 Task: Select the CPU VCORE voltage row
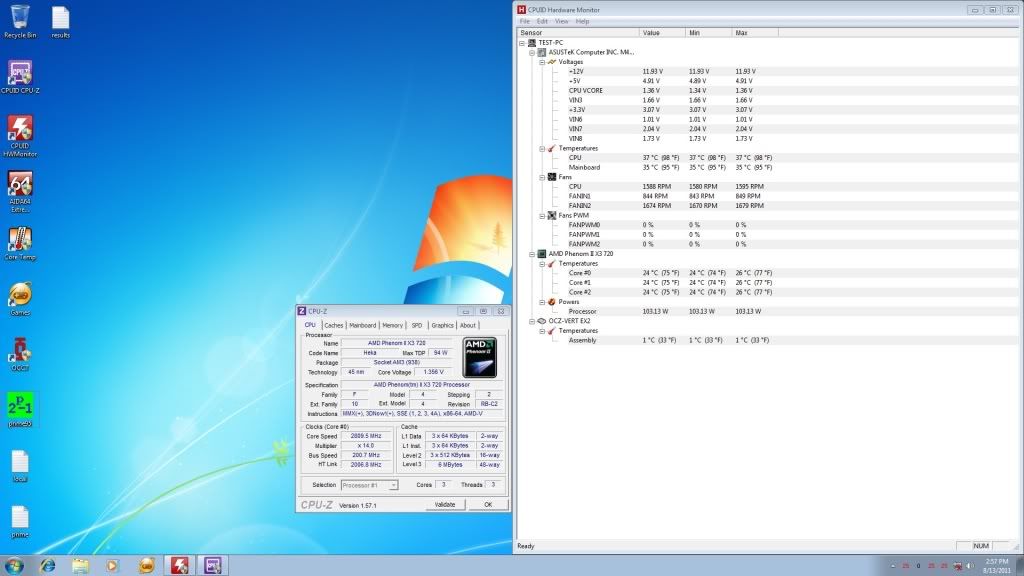pos(767,91)
